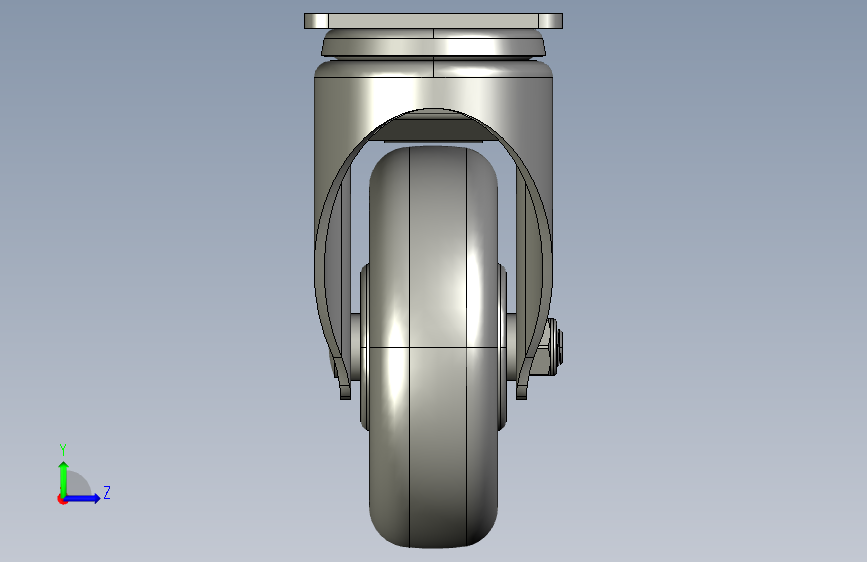This screenshot has height=562, width=867.
Task: Click the red origin dot of triad
Action: tap(62, 499)
